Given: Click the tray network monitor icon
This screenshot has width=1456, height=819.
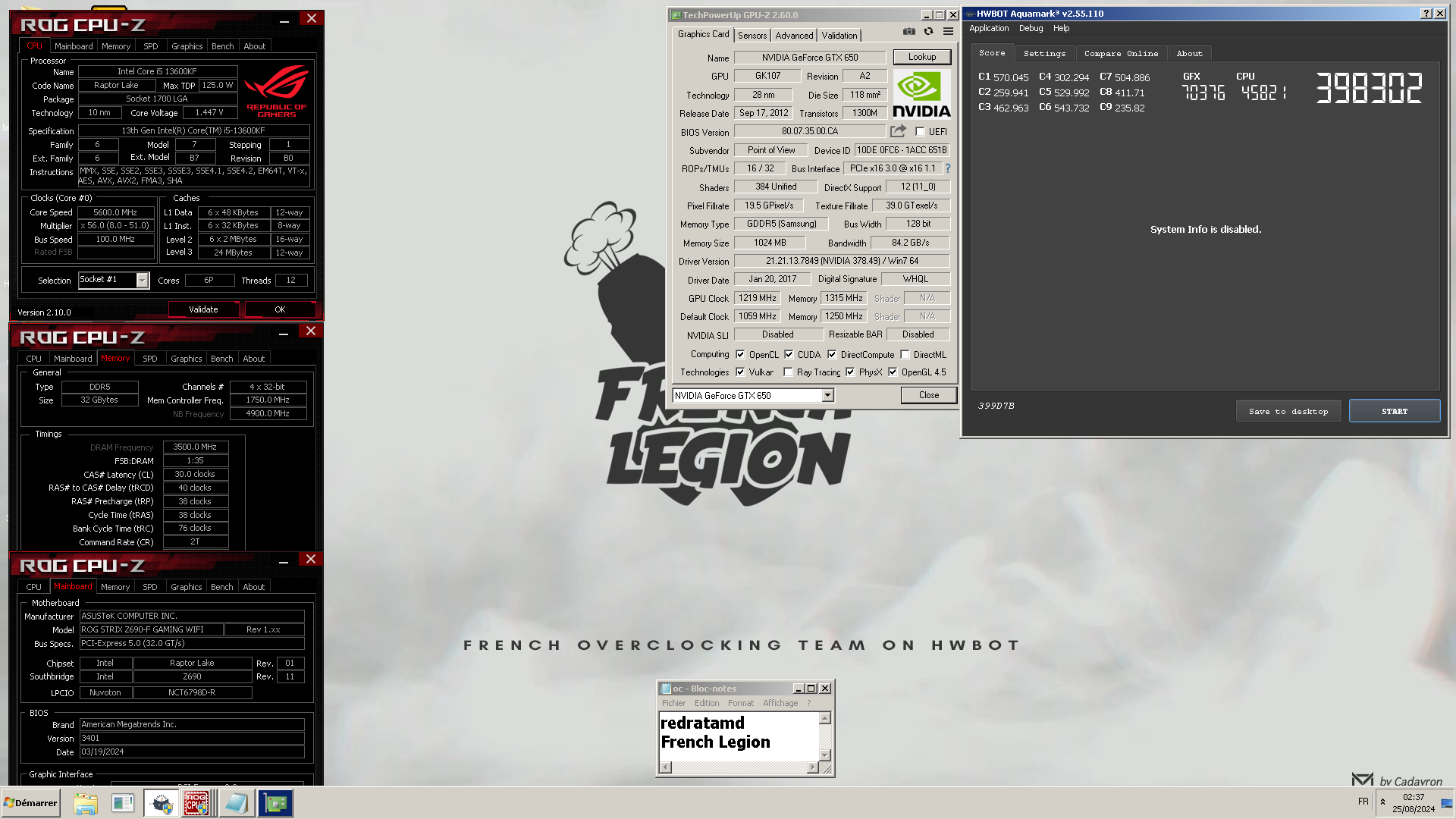Looking at the screenshot, I should (x=1446, y=803).
